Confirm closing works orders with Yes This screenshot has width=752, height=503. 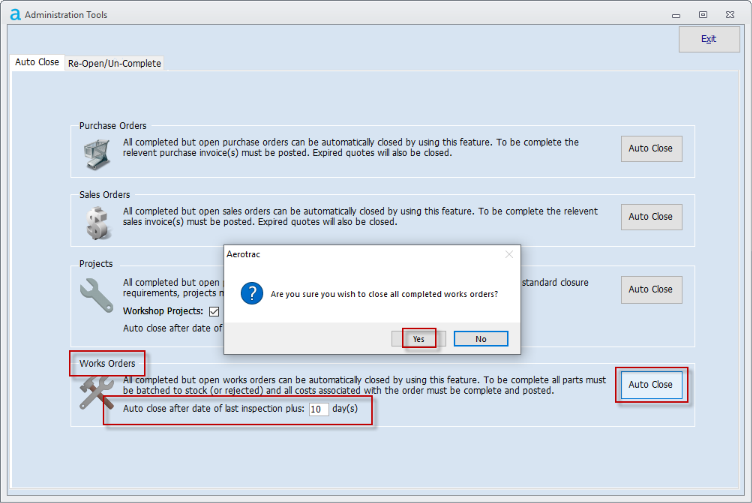point(418,339)
